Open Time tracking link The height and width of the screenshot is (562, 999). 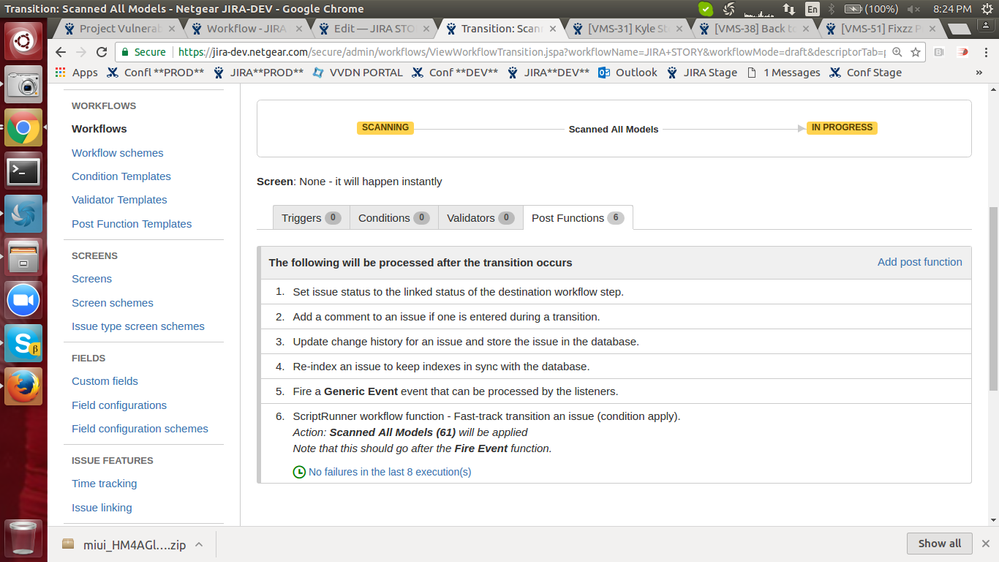point(104,484)
